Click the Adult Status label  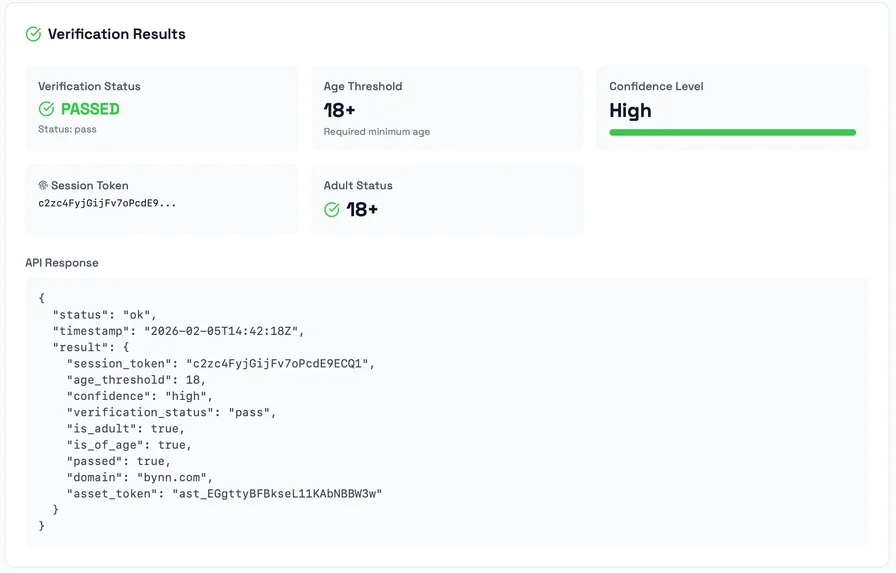(358, 185)
